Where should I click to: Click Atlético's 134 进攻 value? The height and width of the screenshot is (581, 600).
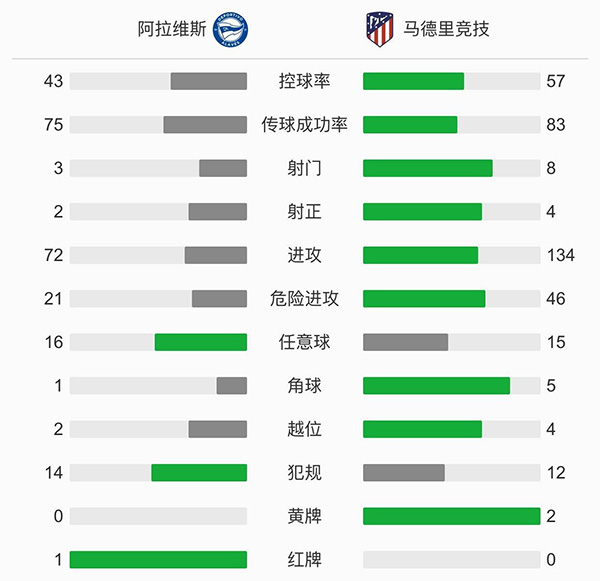(560, 255)
